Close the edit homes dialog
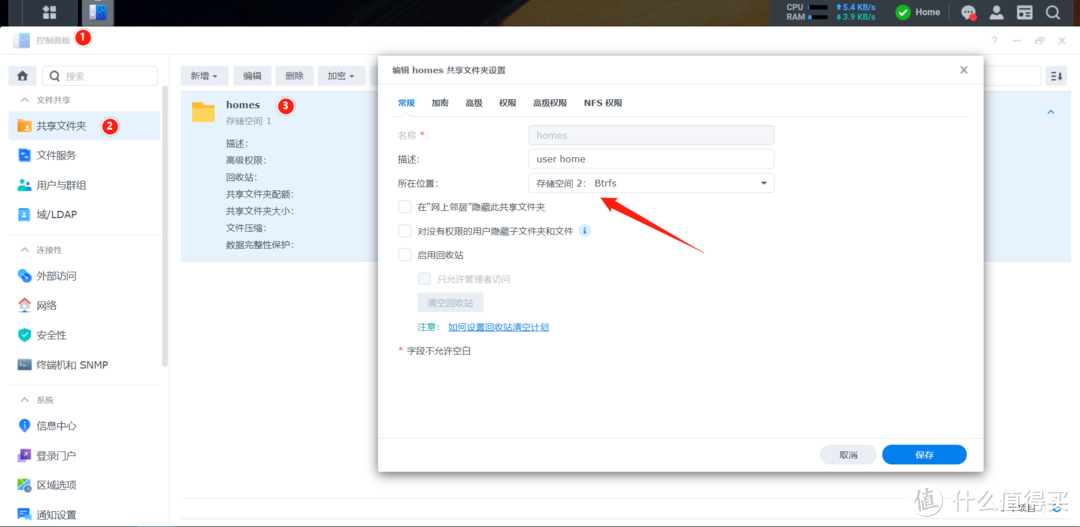This screenshot has height=527, width=1080. click(964, 70)
